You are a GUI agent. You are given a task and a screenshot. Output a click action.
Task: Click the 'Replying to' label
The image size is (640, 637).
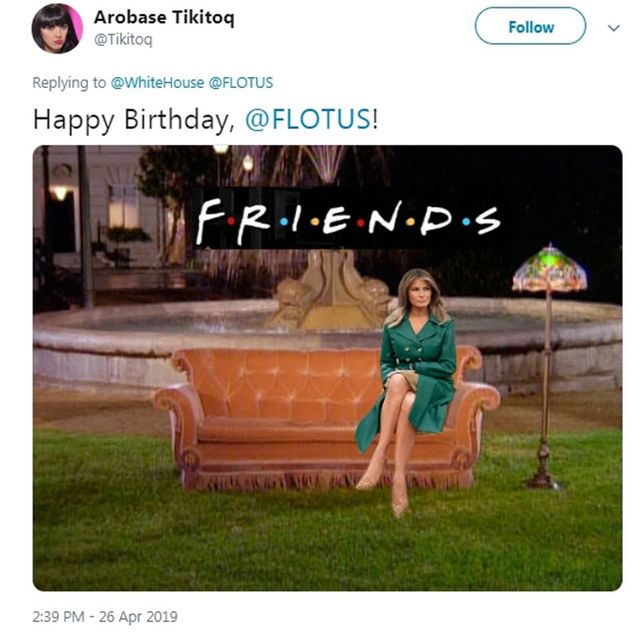[x=69, y=83]
